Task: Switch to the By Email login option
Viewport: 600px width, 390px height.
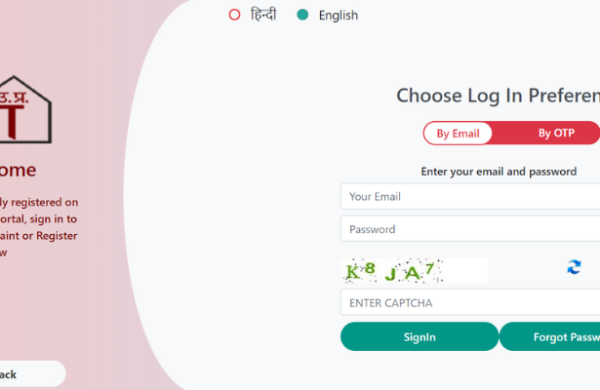Action: [x=458, y=133]
